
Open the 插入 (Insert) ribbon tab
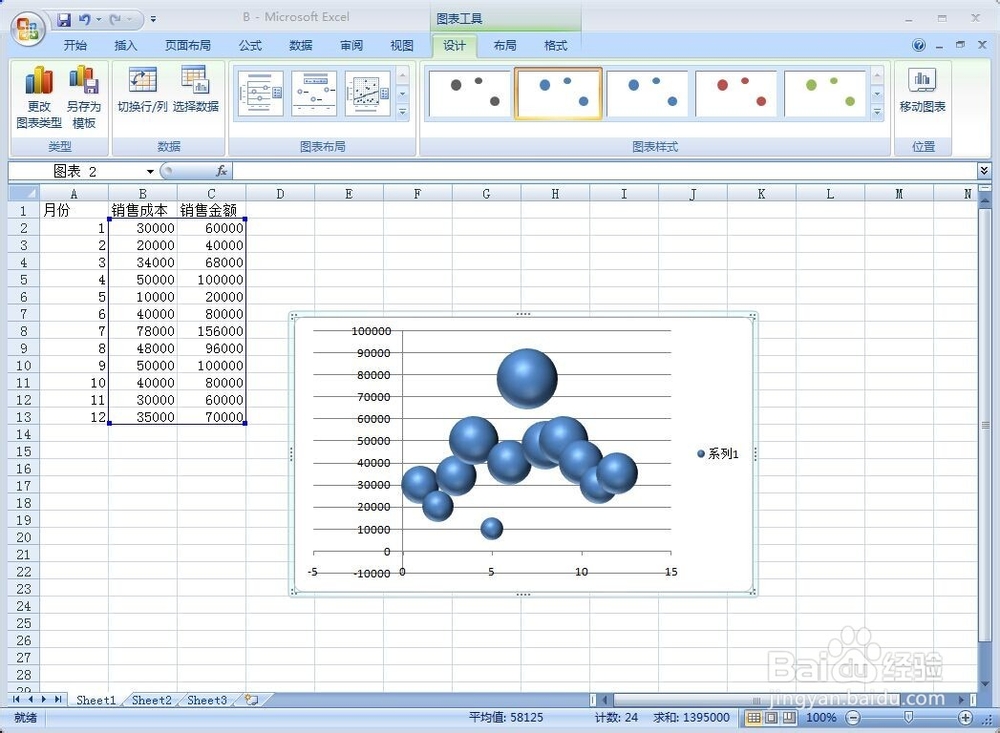click(125, 45)
